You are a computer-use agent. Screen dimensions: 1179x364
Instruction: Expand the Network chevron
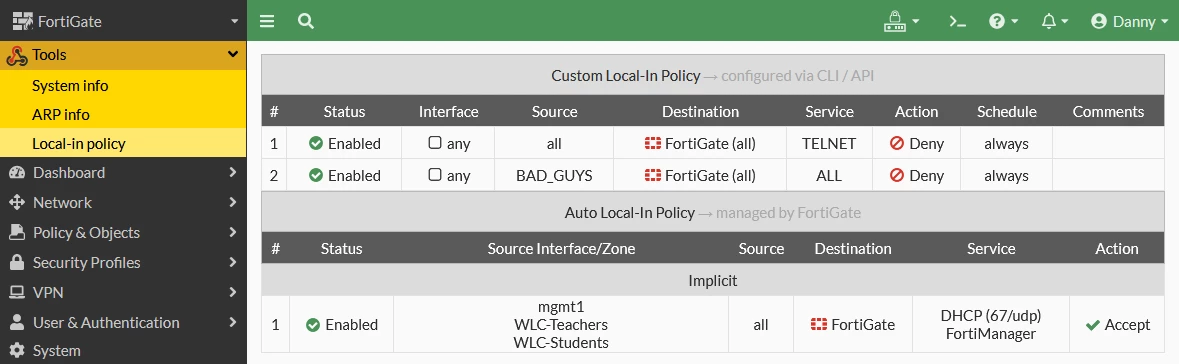point(232,202)
